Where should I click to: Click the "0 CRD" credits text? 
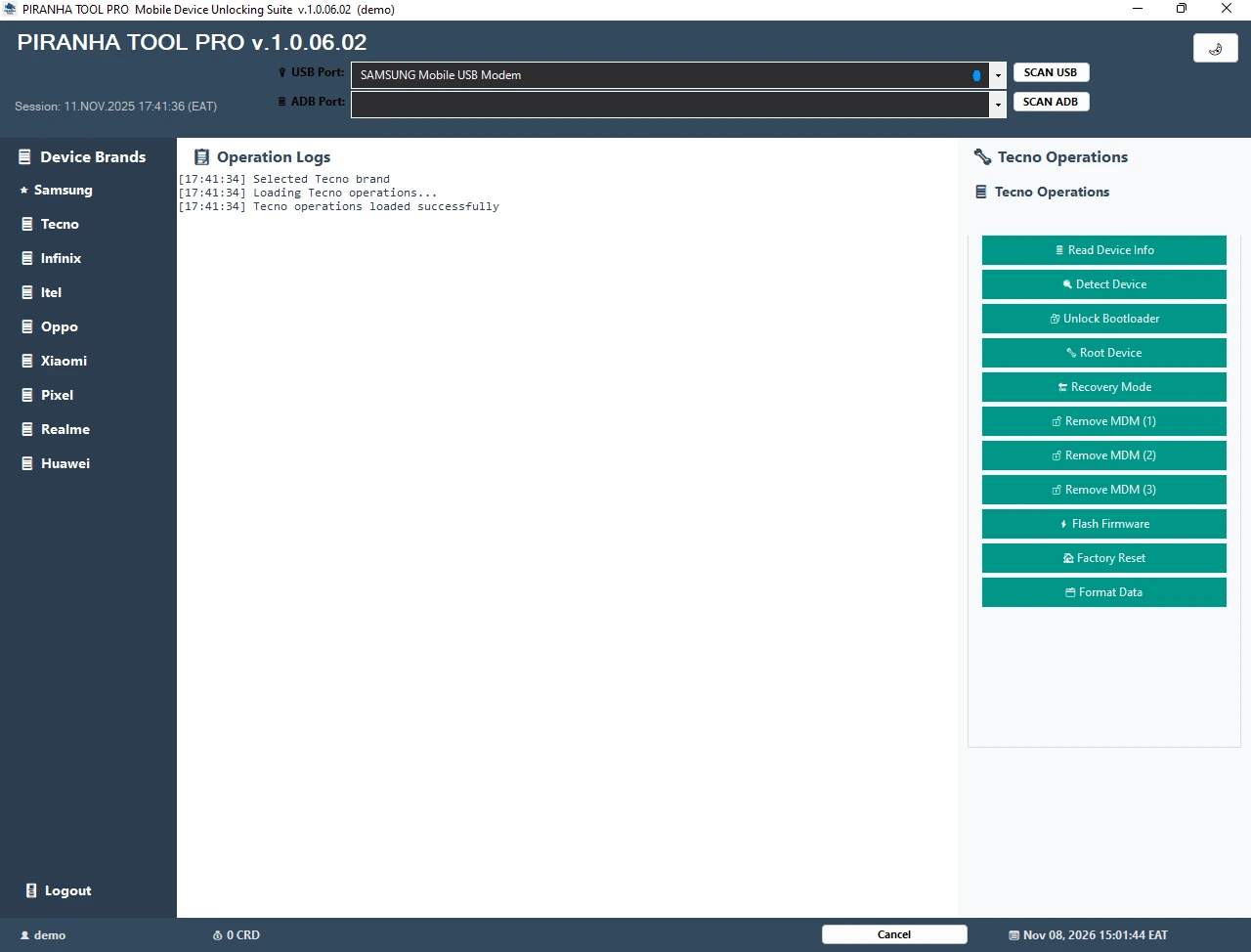(x=243, y=935)
